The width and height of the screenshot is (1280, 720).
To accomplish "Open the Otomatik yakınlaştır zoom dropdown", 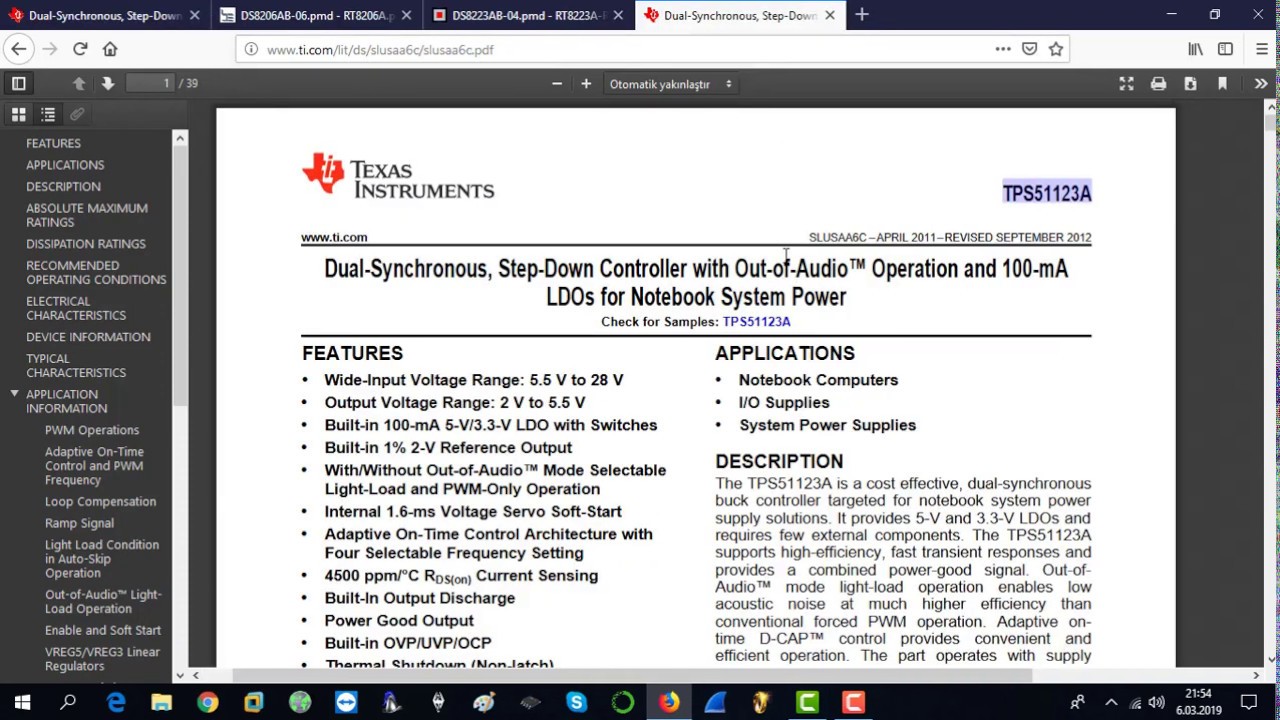I will coord(671,84).
